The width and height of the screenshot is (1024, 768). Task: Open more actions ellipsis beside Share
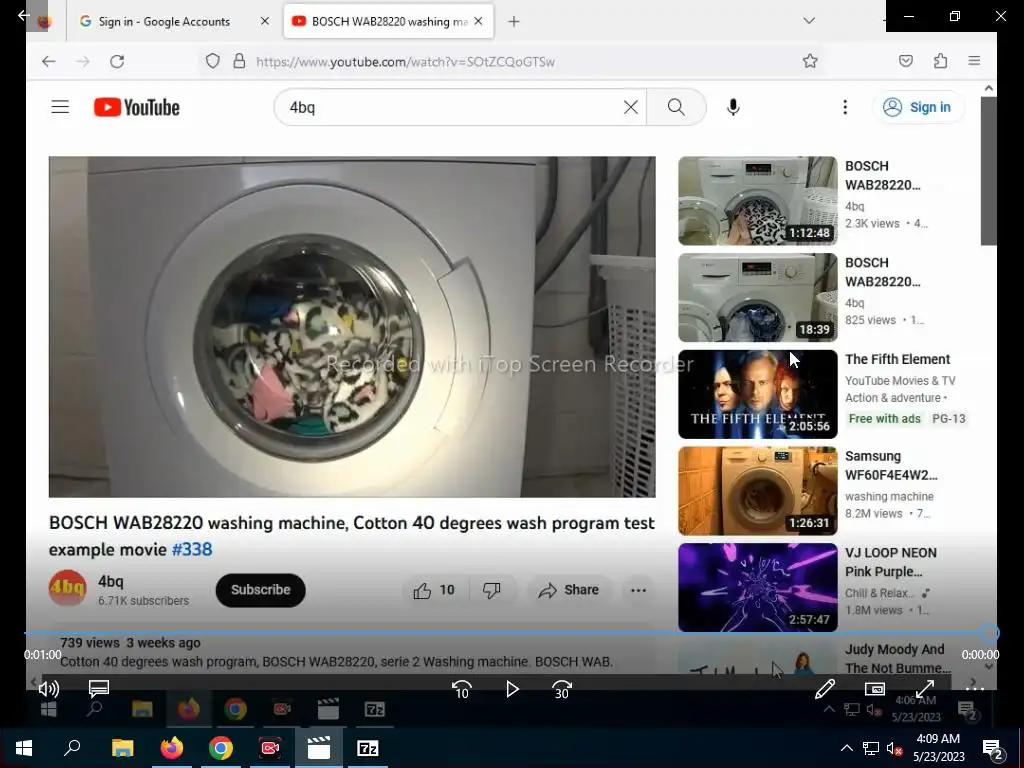[x=638, y=590]
